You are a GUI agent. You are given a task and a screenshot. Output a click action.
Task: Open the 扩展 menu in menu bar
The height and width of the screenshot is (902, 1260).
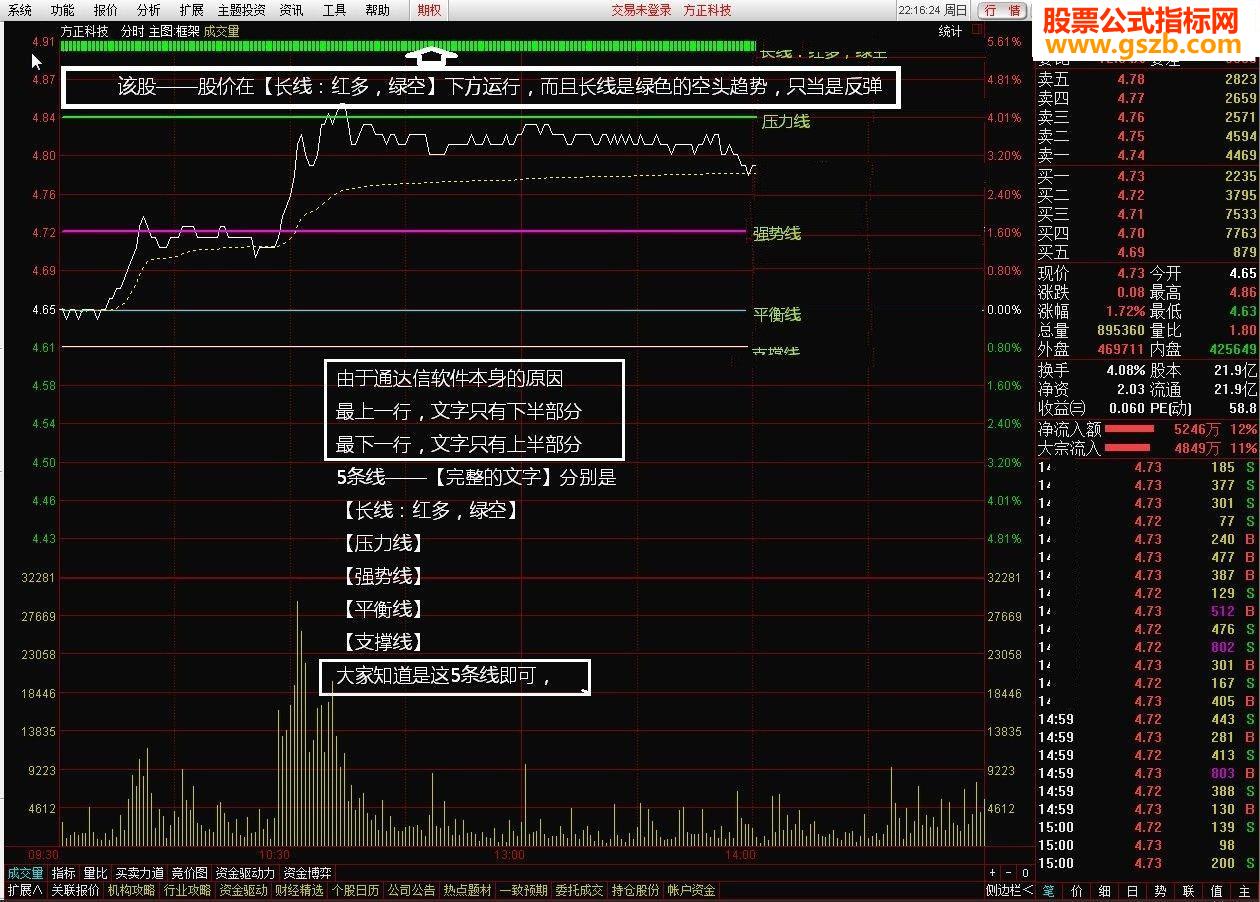[x=192, y=10]
